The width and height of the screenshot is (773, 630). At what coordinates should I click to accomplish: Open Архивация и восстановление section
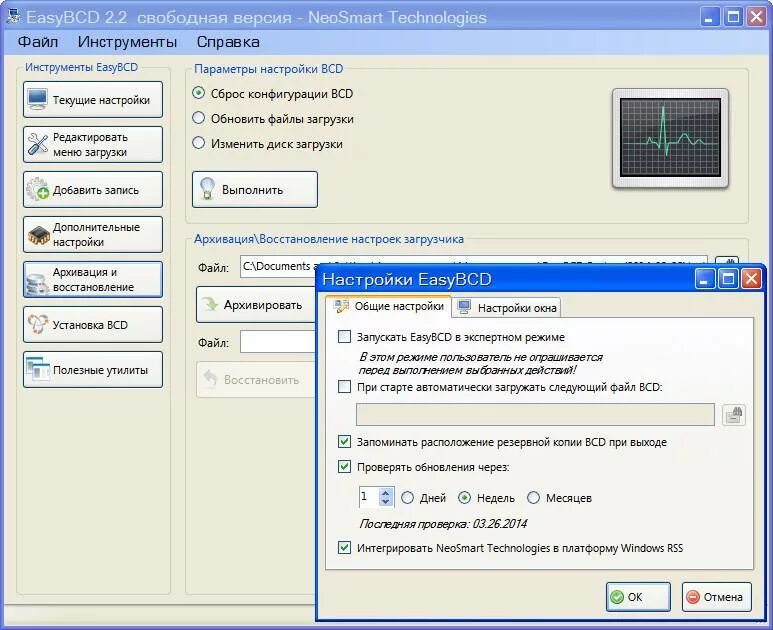click(93, 280)
